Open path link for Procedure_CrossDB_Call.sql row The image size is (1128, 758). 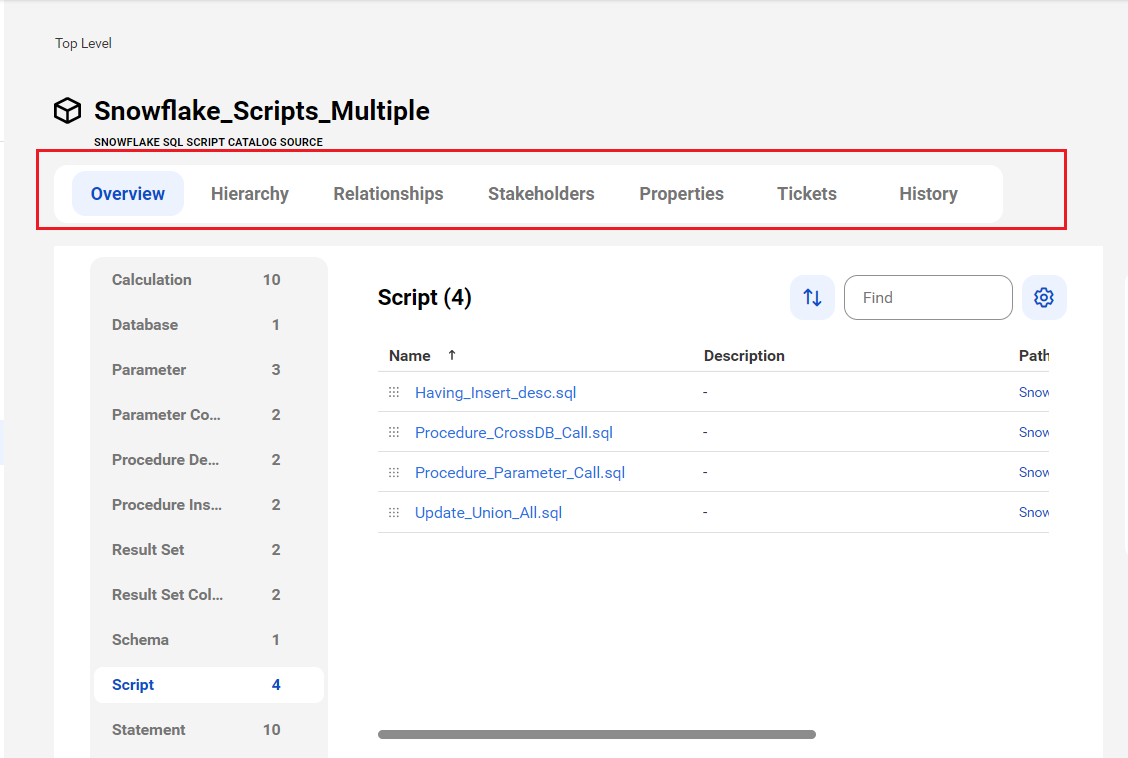click(1034, 432)
